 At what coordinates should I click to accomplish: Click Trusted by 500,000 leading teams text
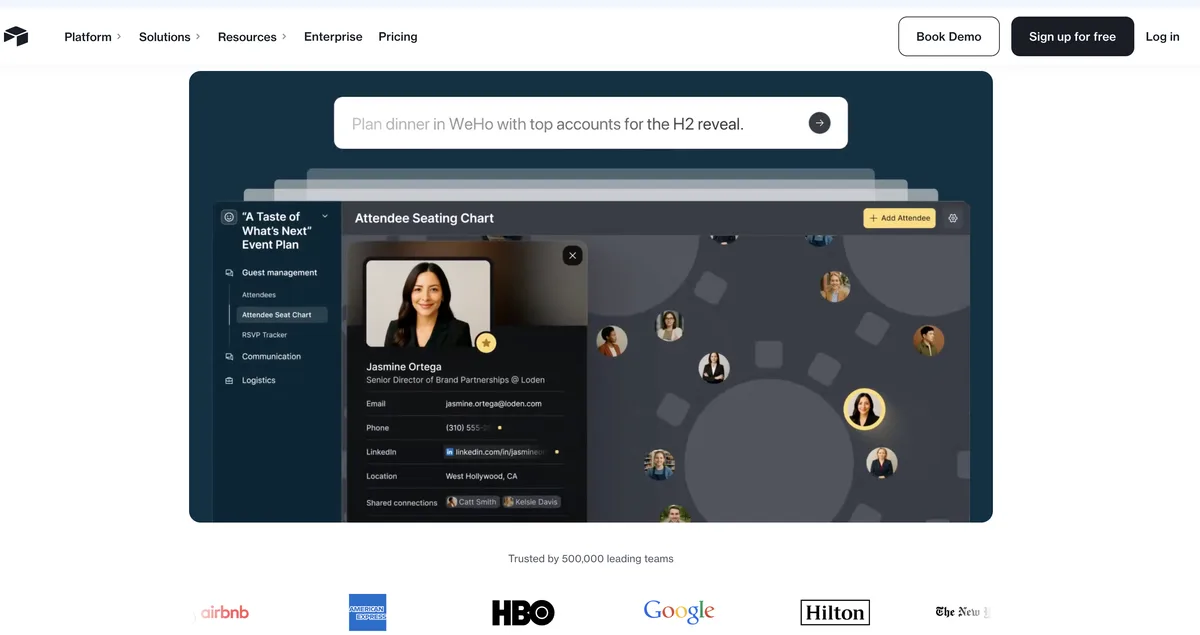[x=591, y=559]
